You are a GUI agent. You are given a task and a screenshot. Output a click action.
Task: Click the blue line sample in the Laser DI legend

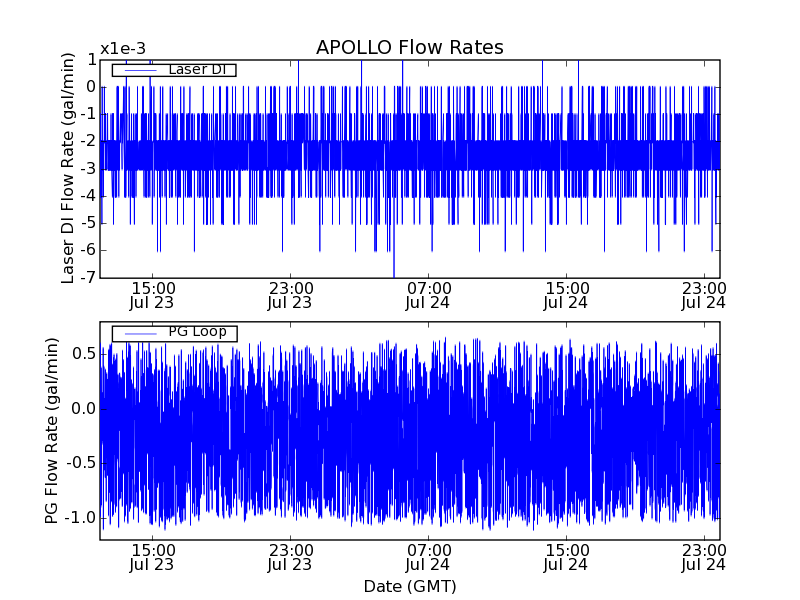tap(141, 70)
